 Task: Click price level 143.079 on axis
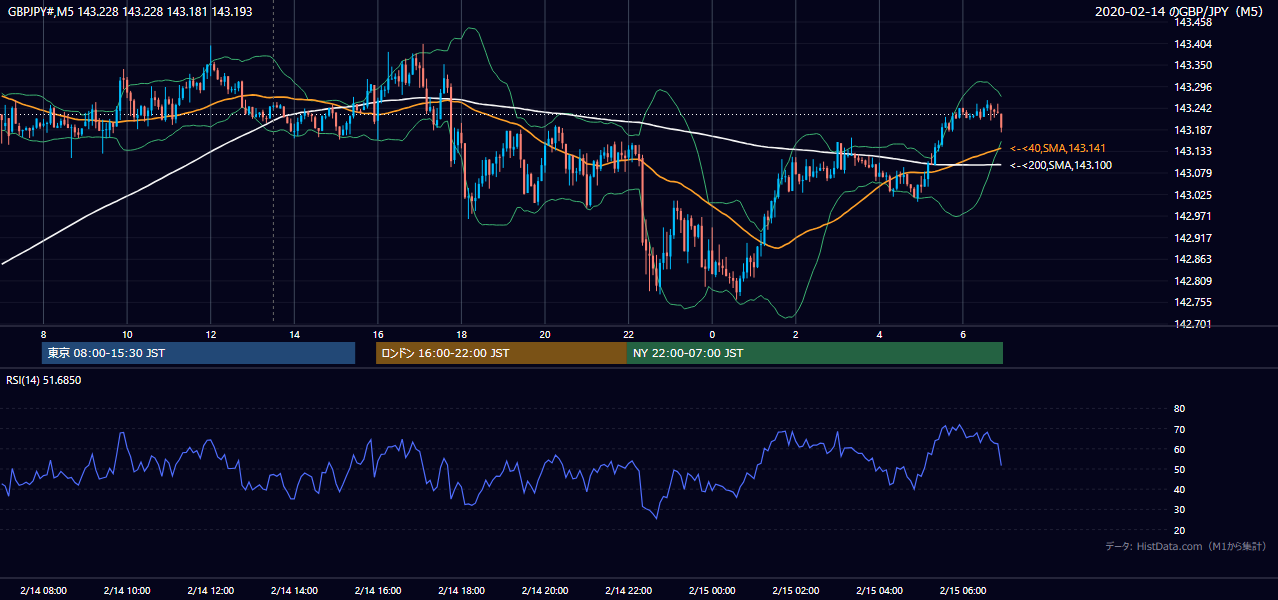1192,173
